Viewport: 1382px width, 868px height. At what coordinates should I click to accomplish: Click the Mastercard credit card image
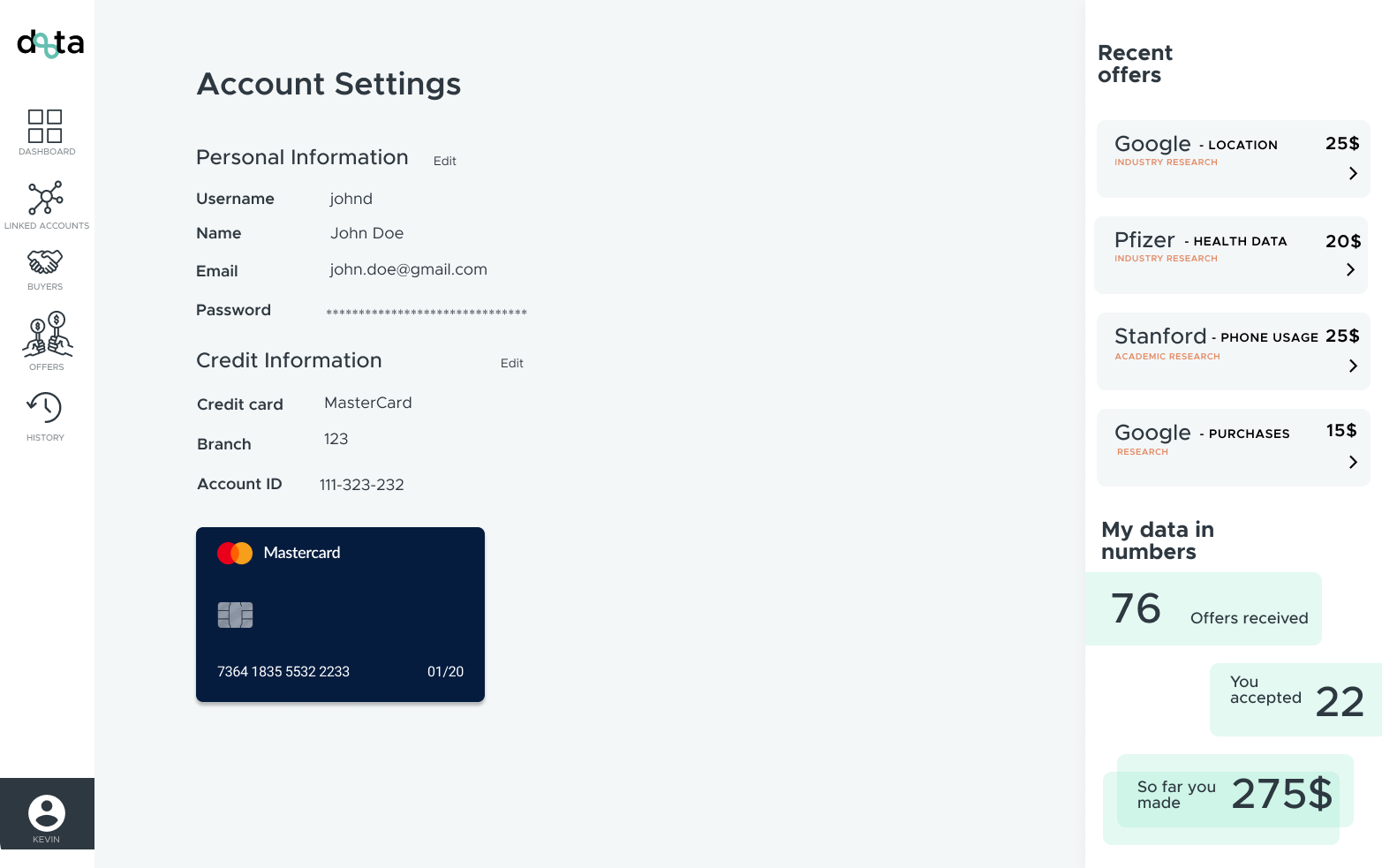[x=340, y=615]
